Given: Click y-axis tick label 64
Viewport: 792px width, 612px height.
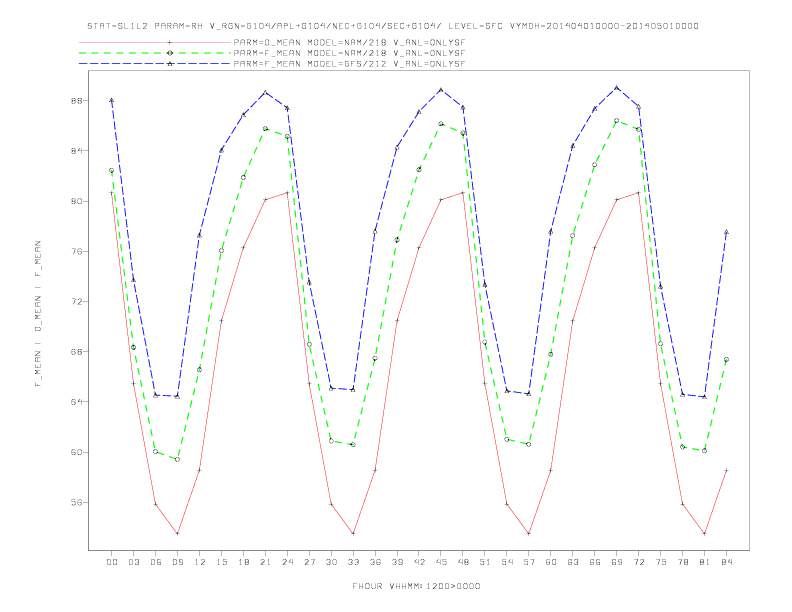Looking at the screenshot, I should 76,402.
